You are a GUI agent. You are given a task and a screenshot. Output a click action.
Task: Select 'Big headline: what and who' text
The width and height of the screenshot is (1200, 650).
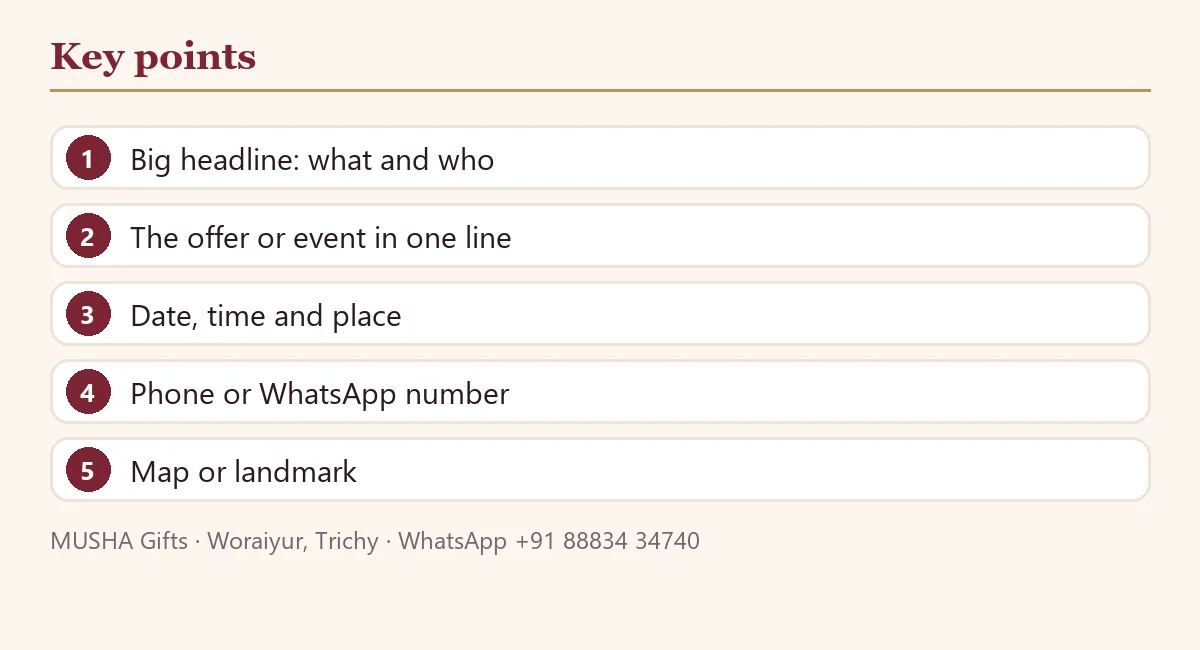pos(312,160)
